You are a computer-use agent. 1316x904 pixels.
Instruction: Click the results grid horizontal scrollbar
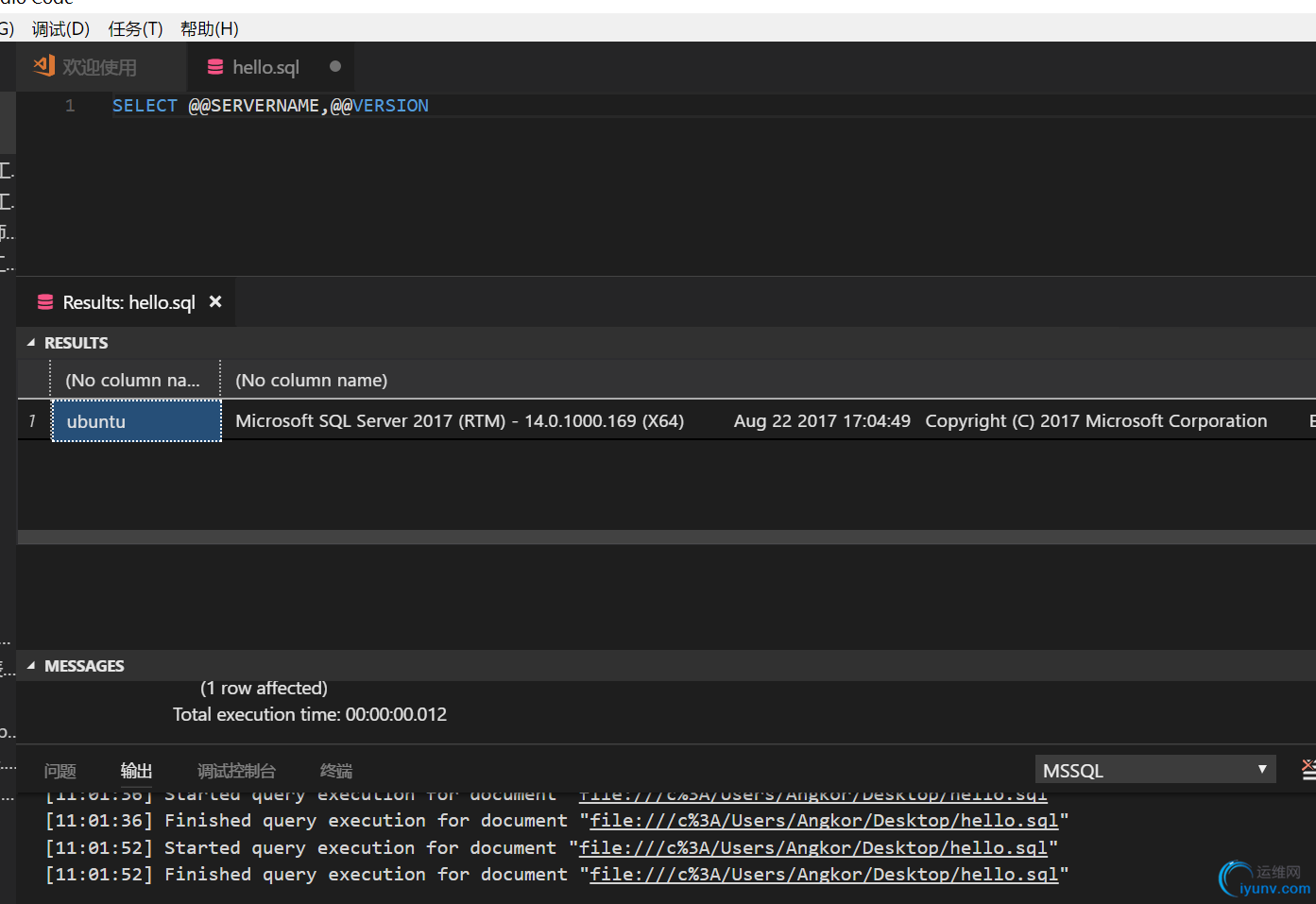click(666, 537)
